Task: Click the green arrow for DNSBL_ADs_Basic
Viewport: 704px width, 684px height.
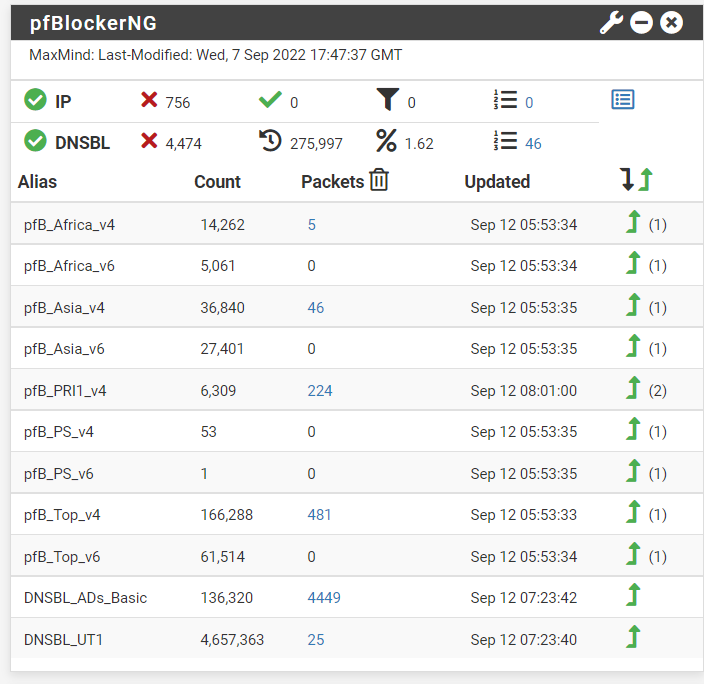Action: coord(633,595)
